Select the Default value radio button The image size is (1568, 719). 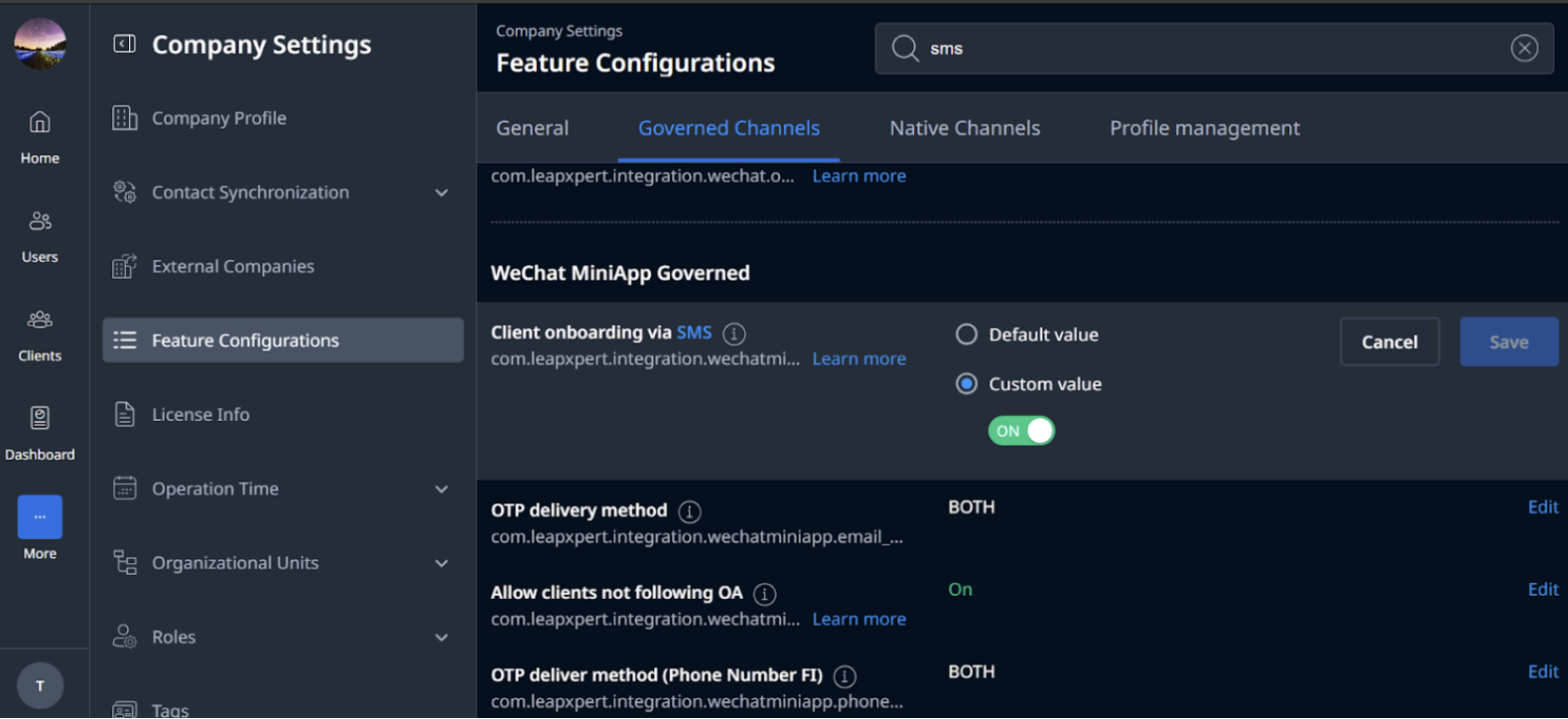967,335
